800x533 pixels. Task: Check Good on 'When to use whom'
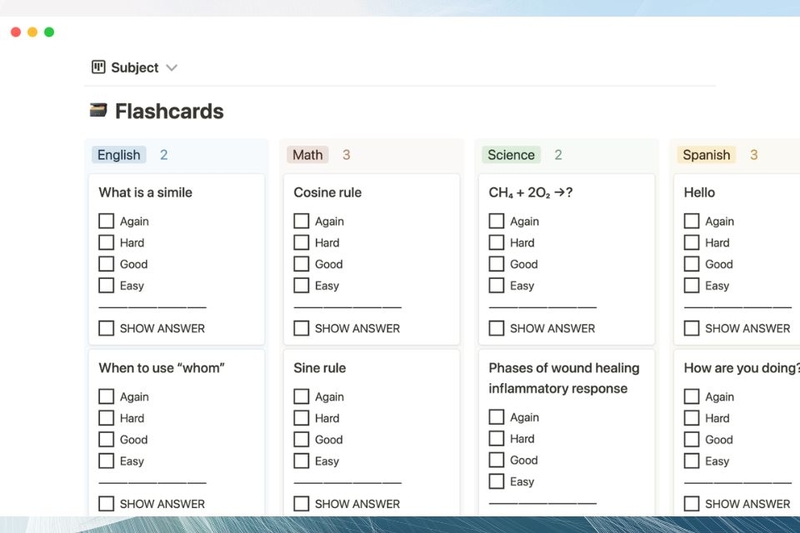106,439
